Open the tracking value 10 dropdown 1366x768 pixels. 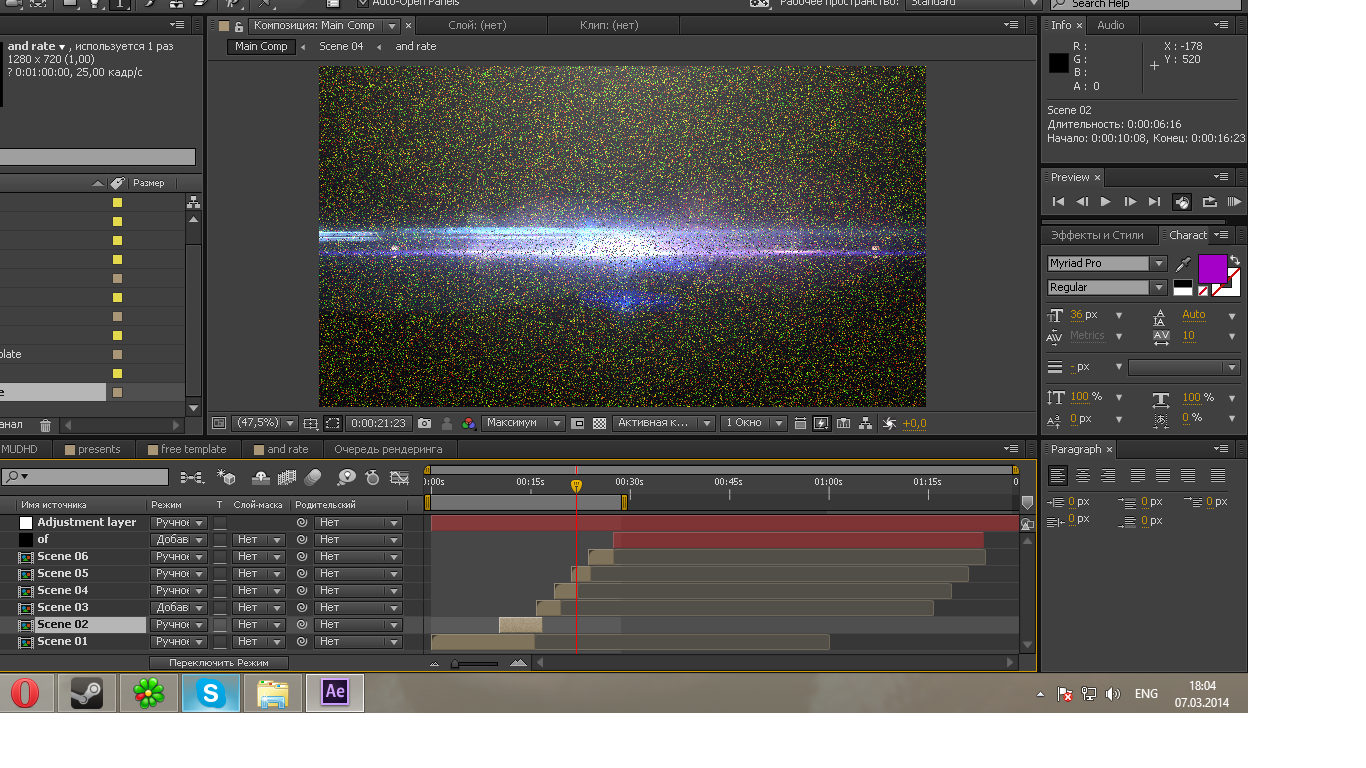pyautogui.click(x=1232, y=336)
